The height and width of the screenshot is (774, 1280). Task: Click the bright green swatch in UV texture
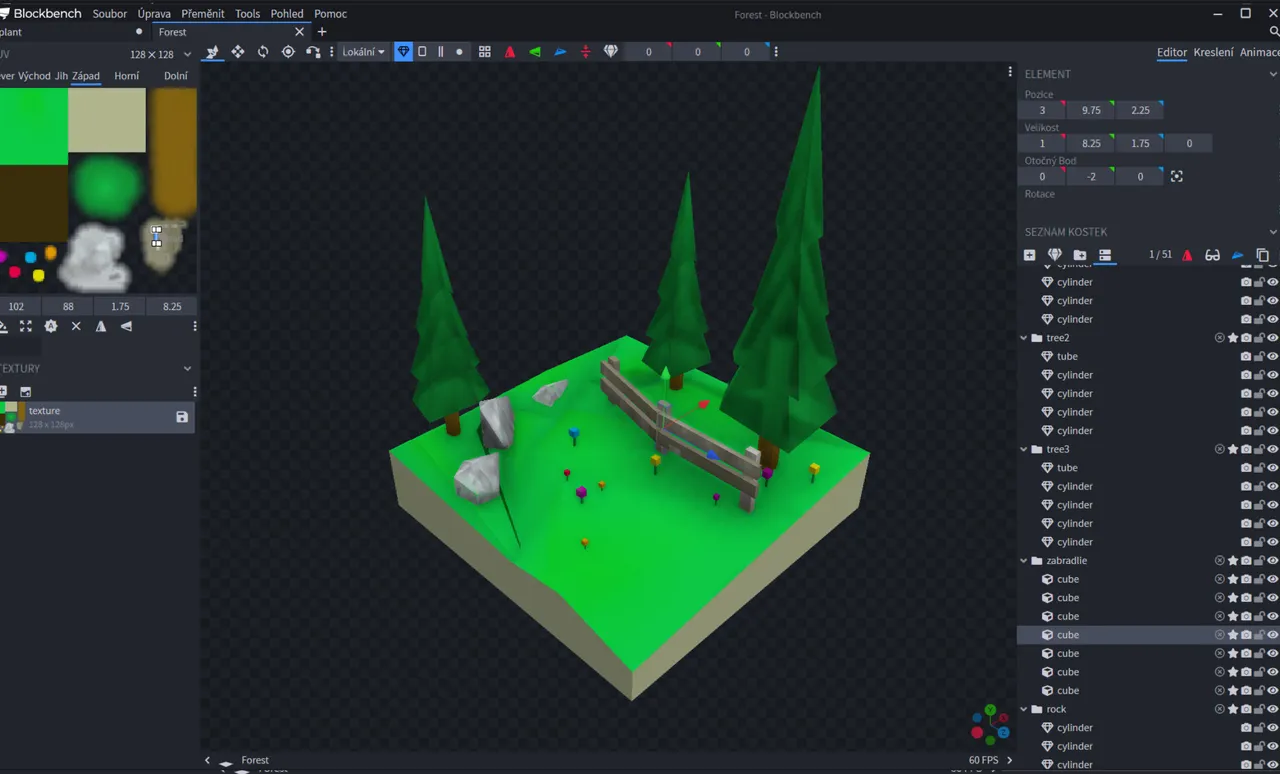point(33,126)
